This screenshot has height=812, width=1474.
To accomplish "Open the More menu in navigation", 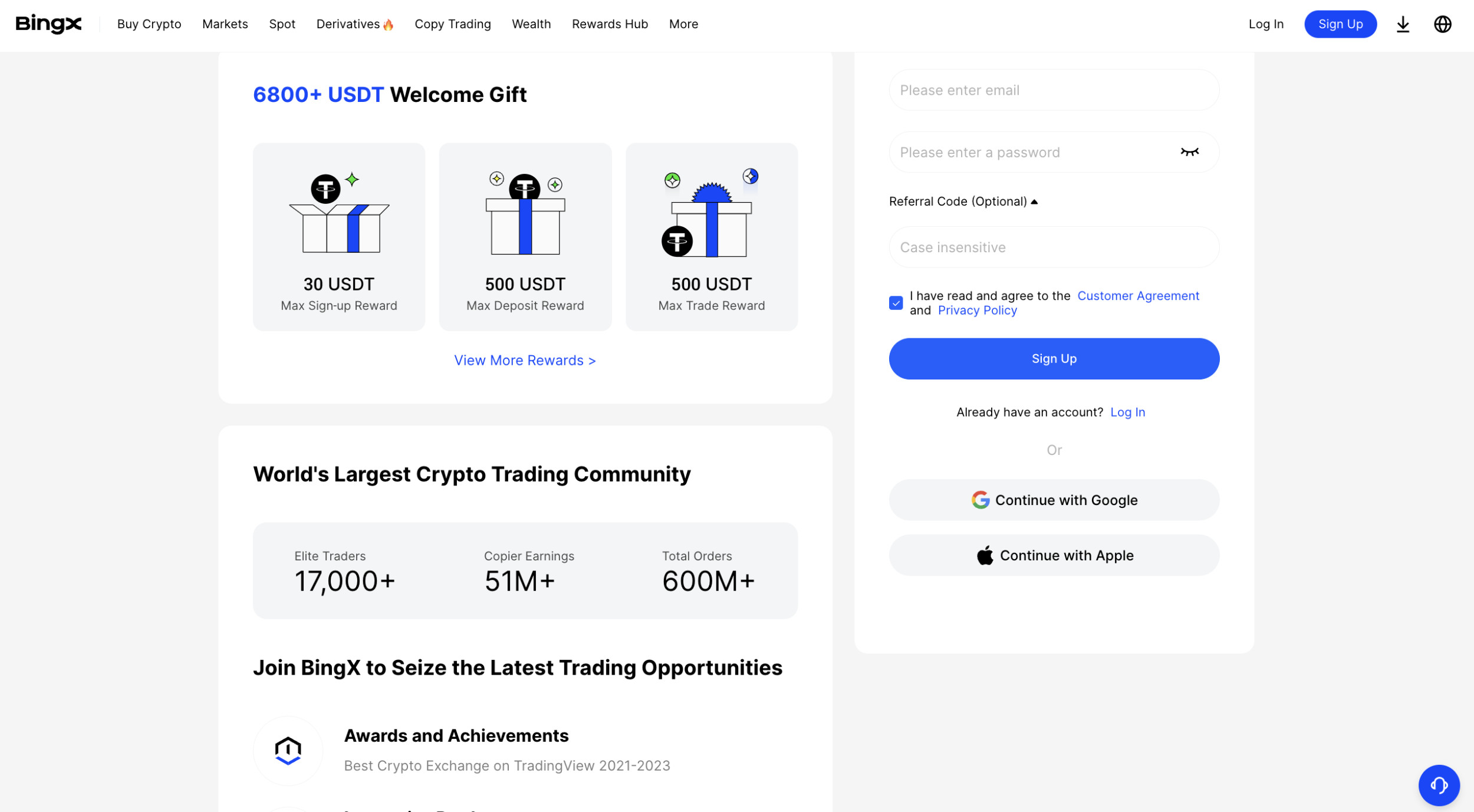I will pos(683,24).
